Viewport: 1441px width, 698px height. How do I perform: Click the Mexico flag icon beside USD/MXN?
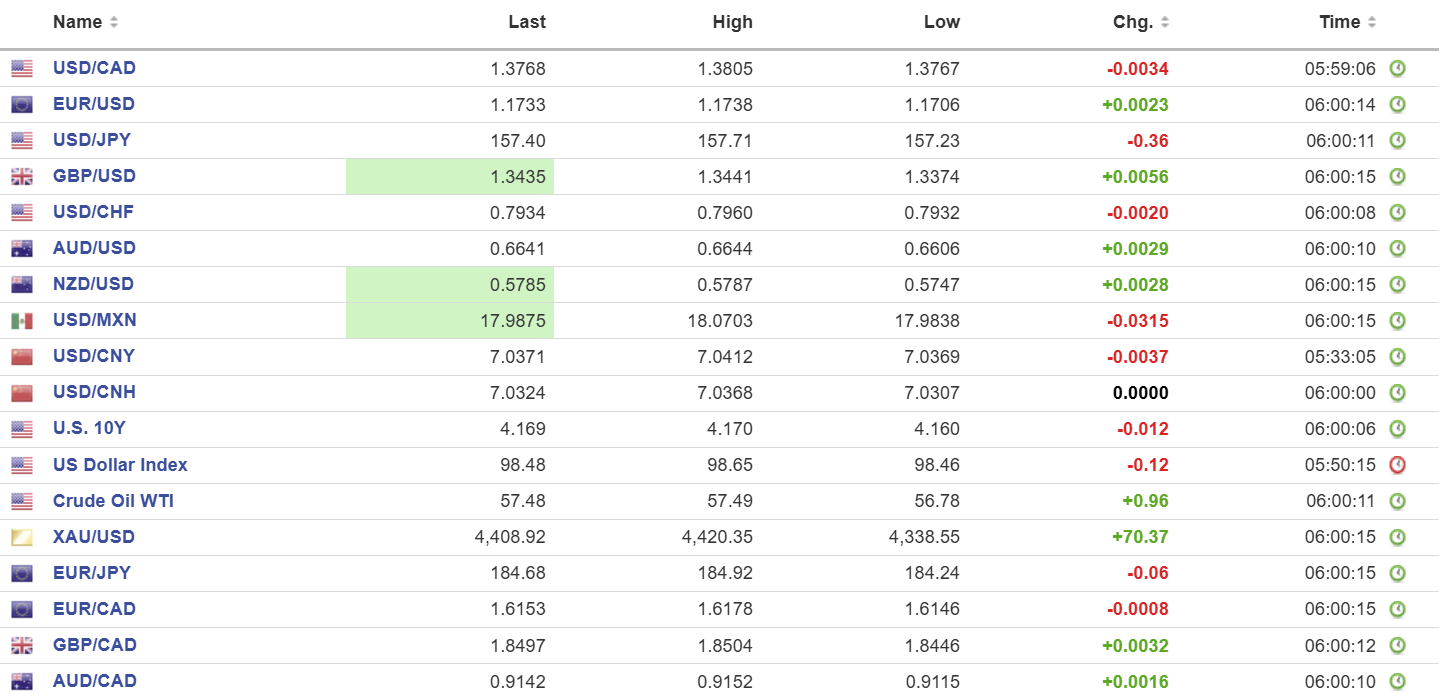click(x=22, y=321)
